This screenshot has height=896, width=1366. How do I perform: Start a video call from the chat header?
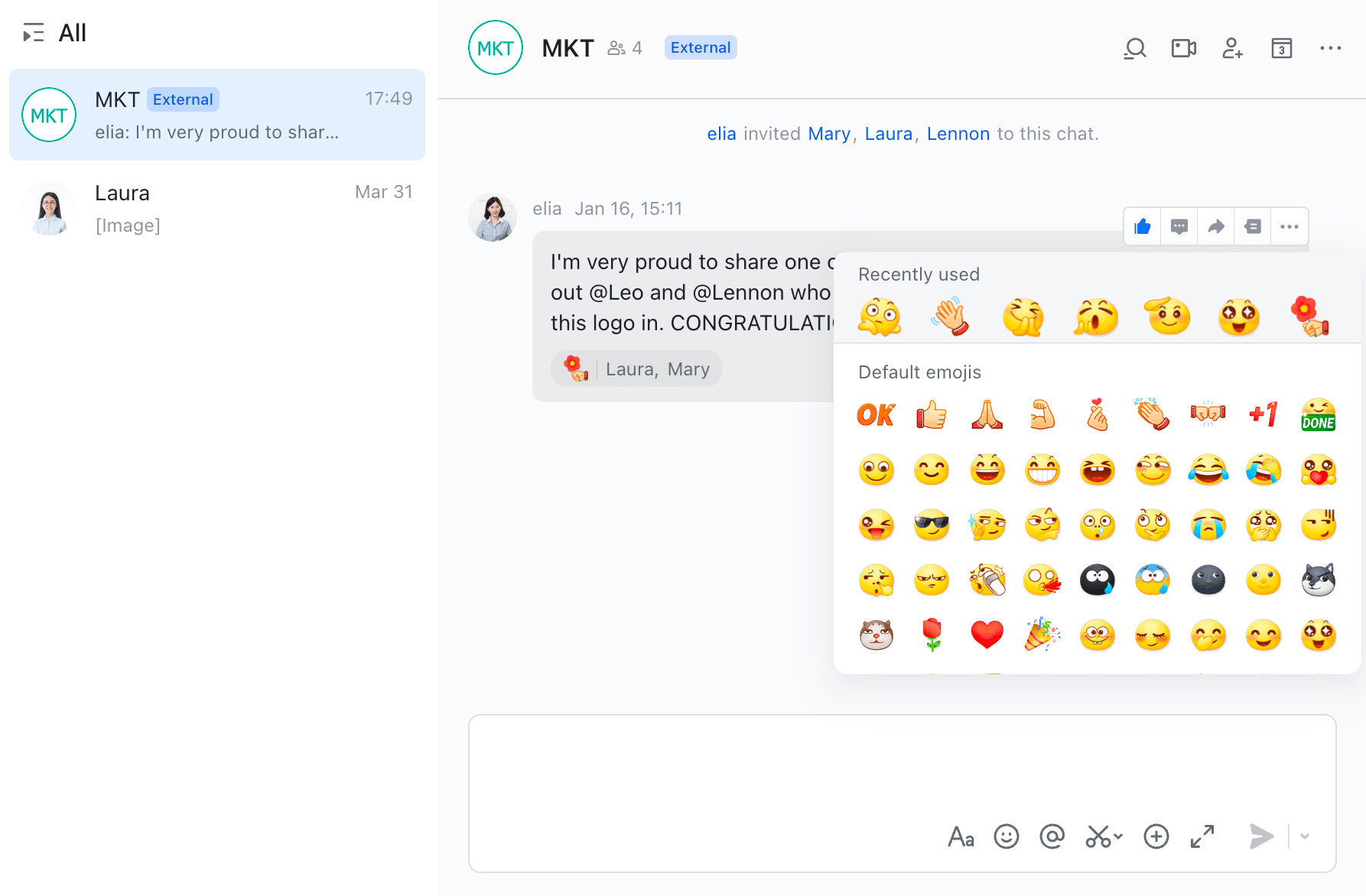pyautogui.click(x=1184, y=47)
